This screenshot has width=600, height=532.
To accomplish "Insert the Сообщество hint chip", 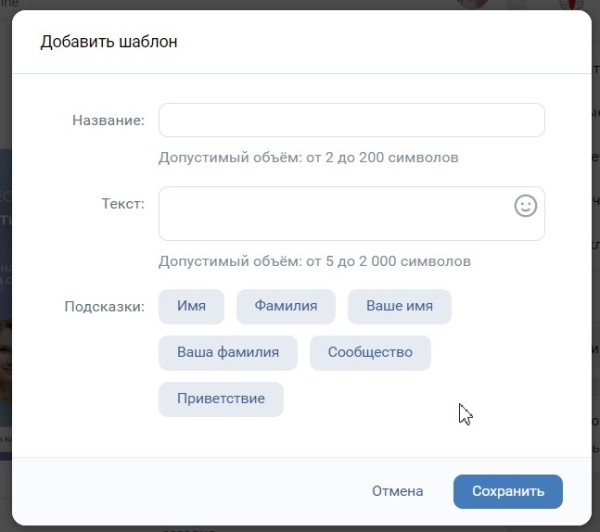I will (369, 353).
